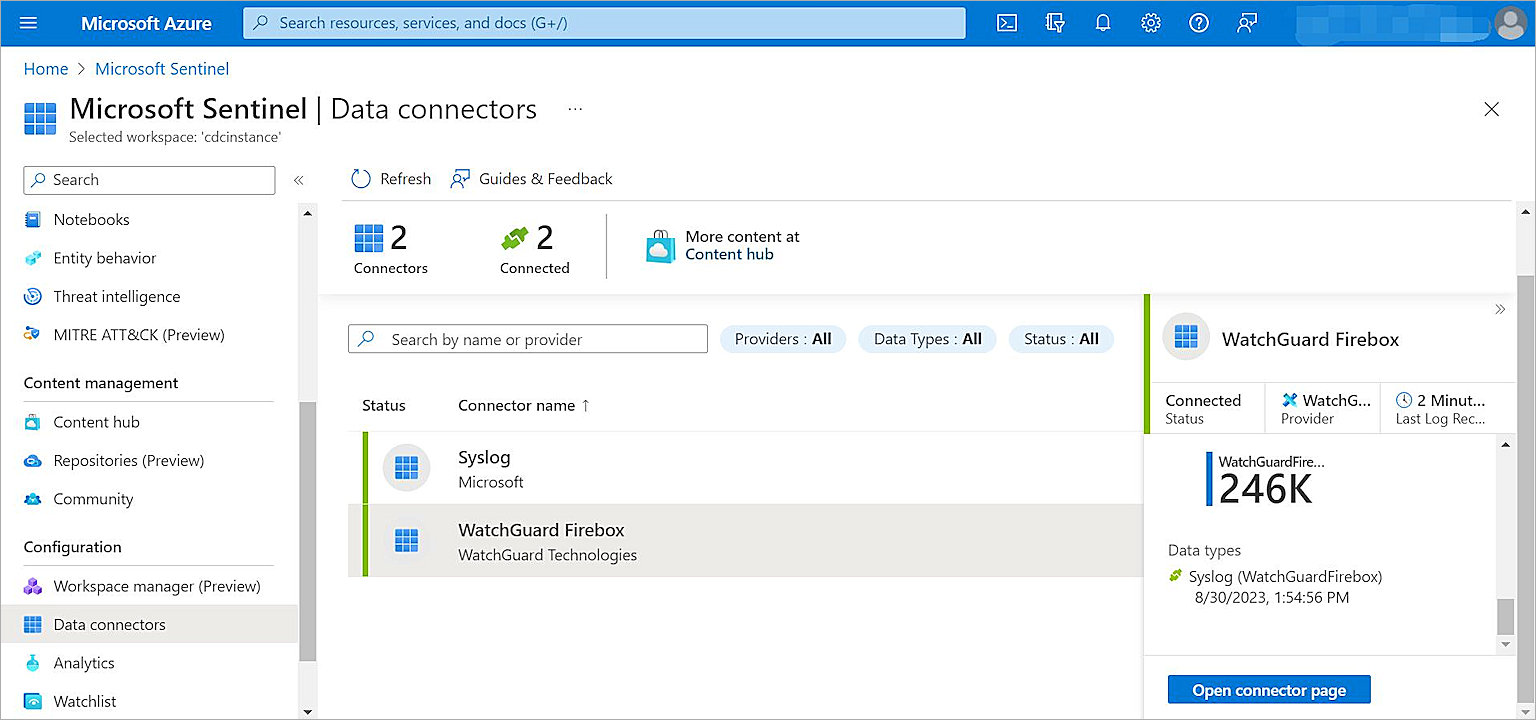Navigate to Community under Content management
1536x720 pixels.
pos(93,499)
